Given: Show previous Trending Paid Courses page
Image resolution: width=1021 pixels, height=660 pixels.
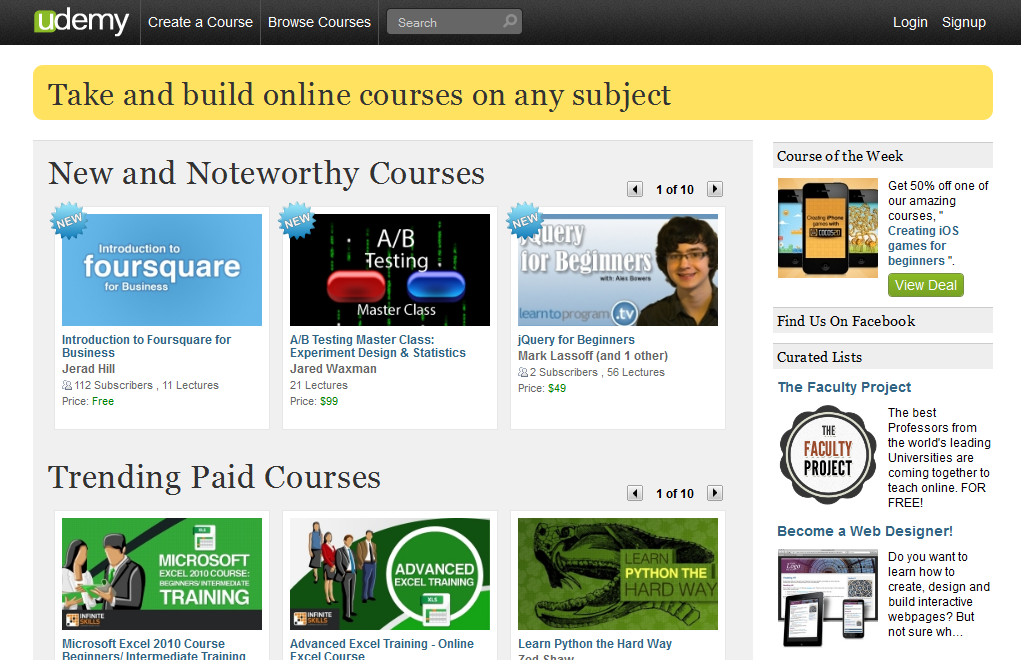Looking at the screenshot, I should point(635,493).
